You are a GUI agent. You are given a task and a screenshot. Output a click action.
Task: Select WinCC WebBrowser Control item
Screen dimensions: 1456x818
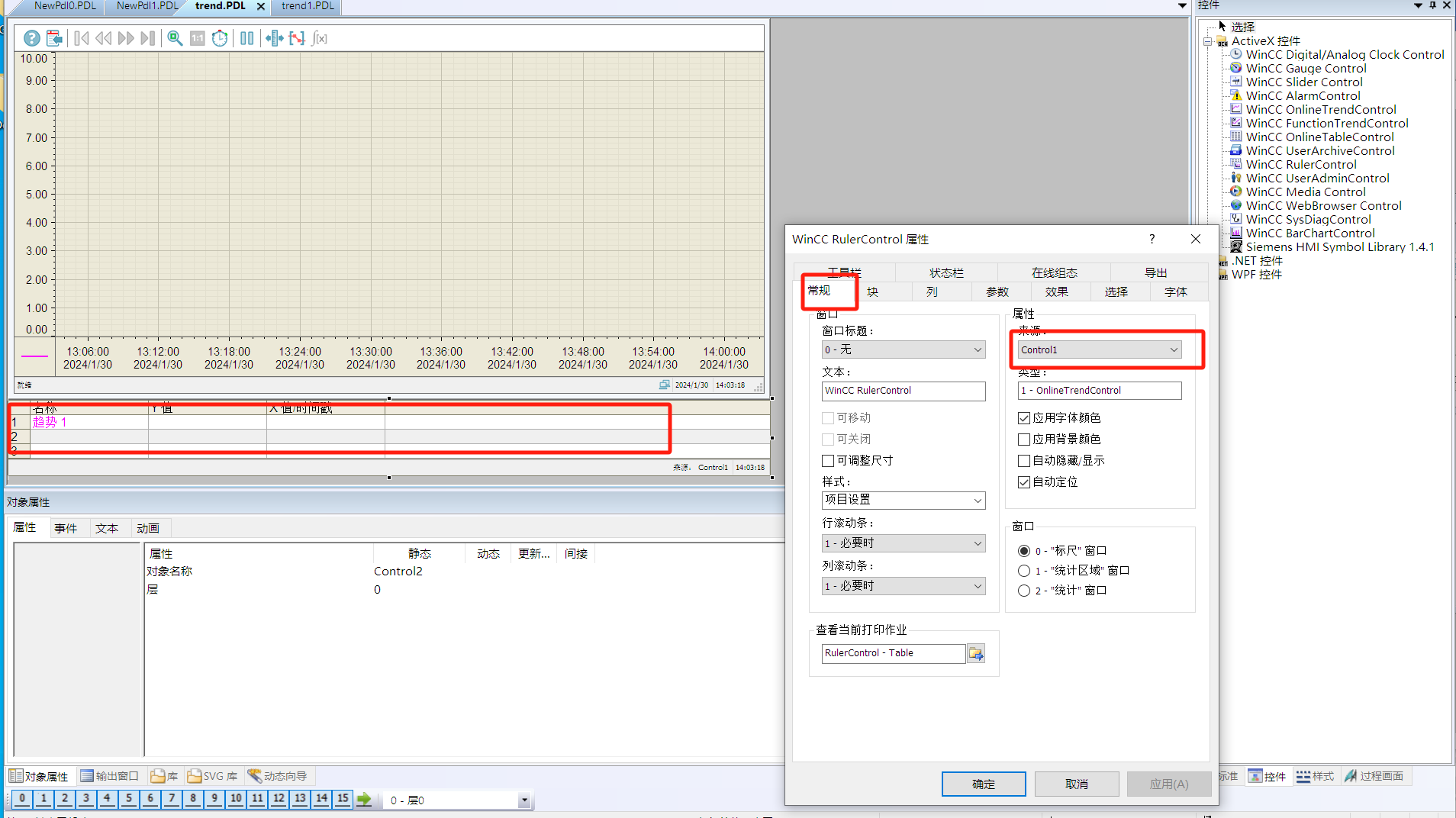click(1323, 206)
